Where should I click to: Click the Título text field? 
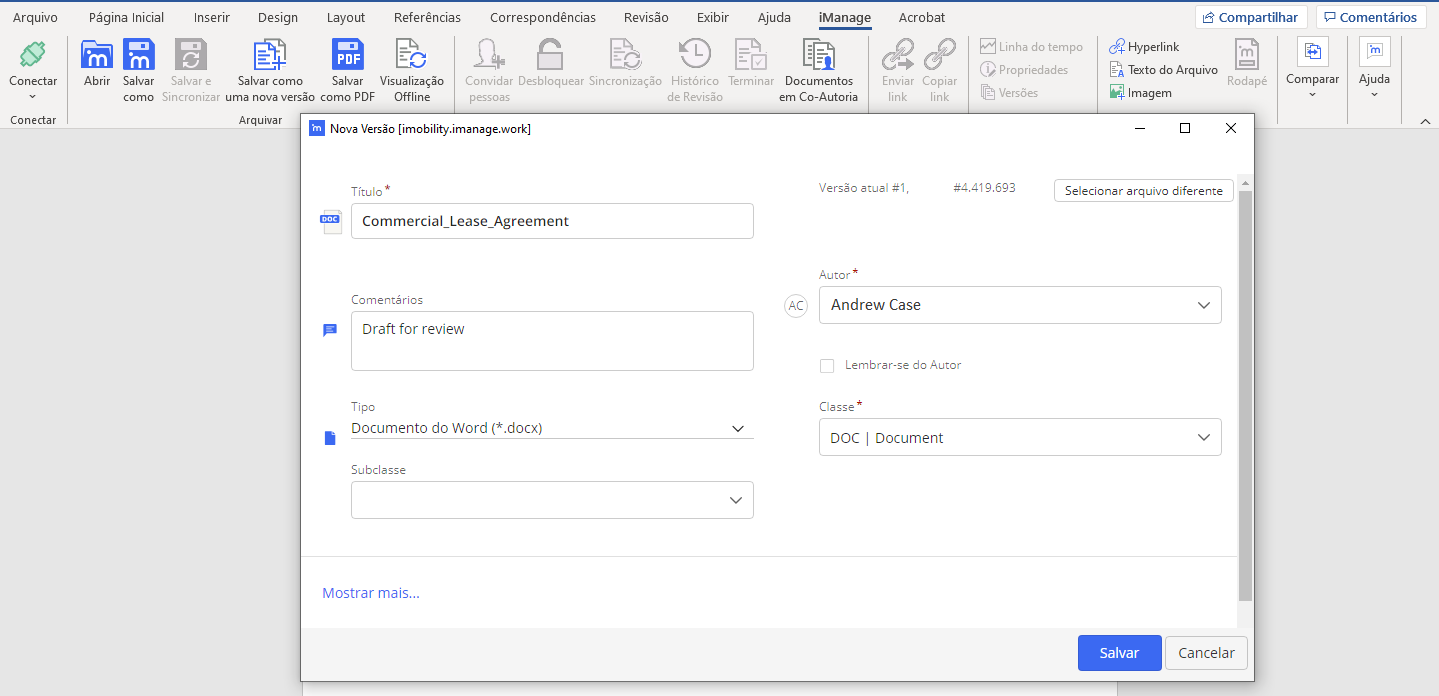pyautogui.click(x=551, y=221)
